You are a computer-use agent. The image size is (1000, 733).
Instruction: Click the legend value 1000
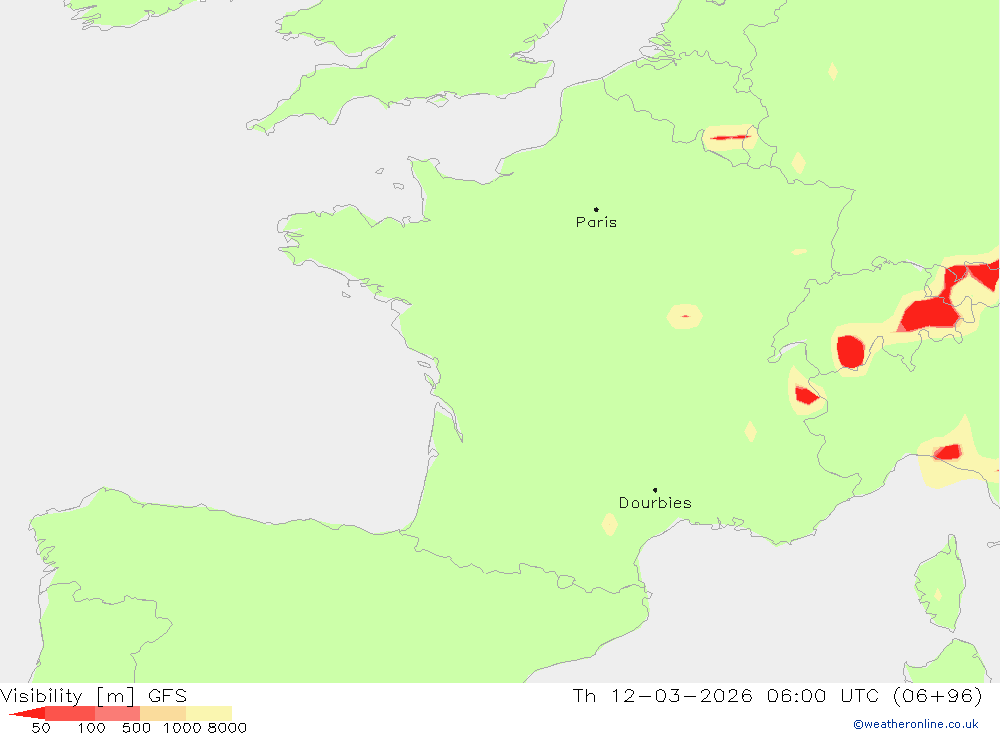[x=182, y=728]
